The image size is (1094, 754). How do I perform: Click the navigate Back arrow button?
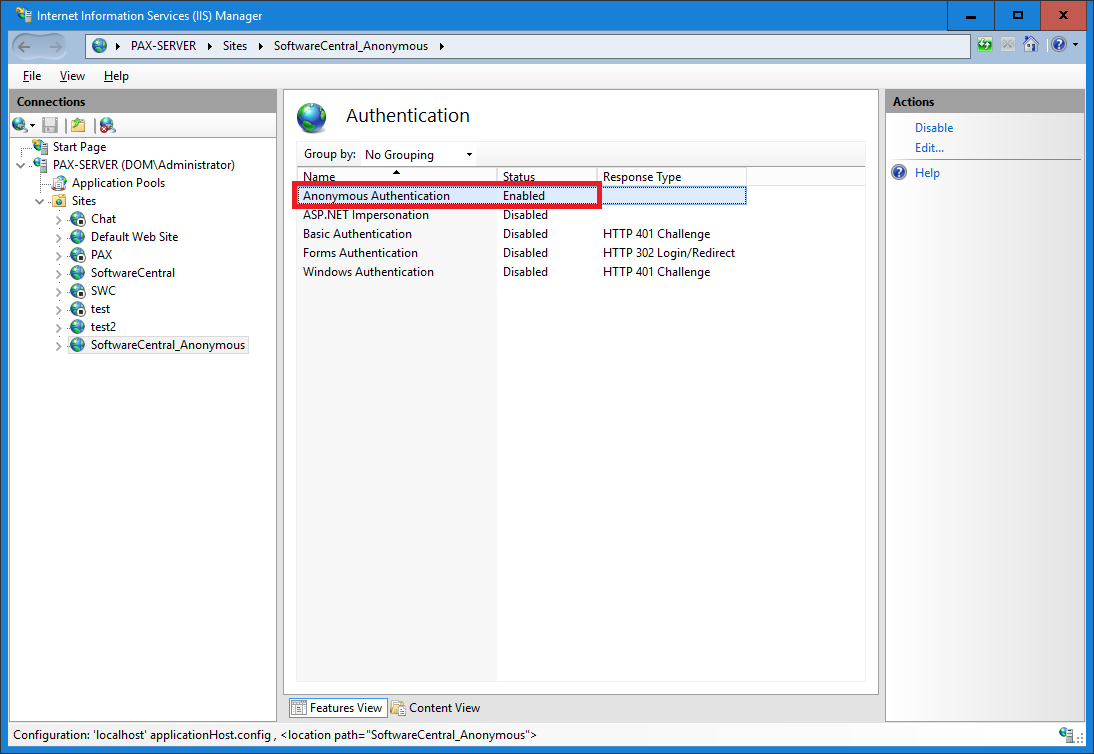click(x=25, y=46)
